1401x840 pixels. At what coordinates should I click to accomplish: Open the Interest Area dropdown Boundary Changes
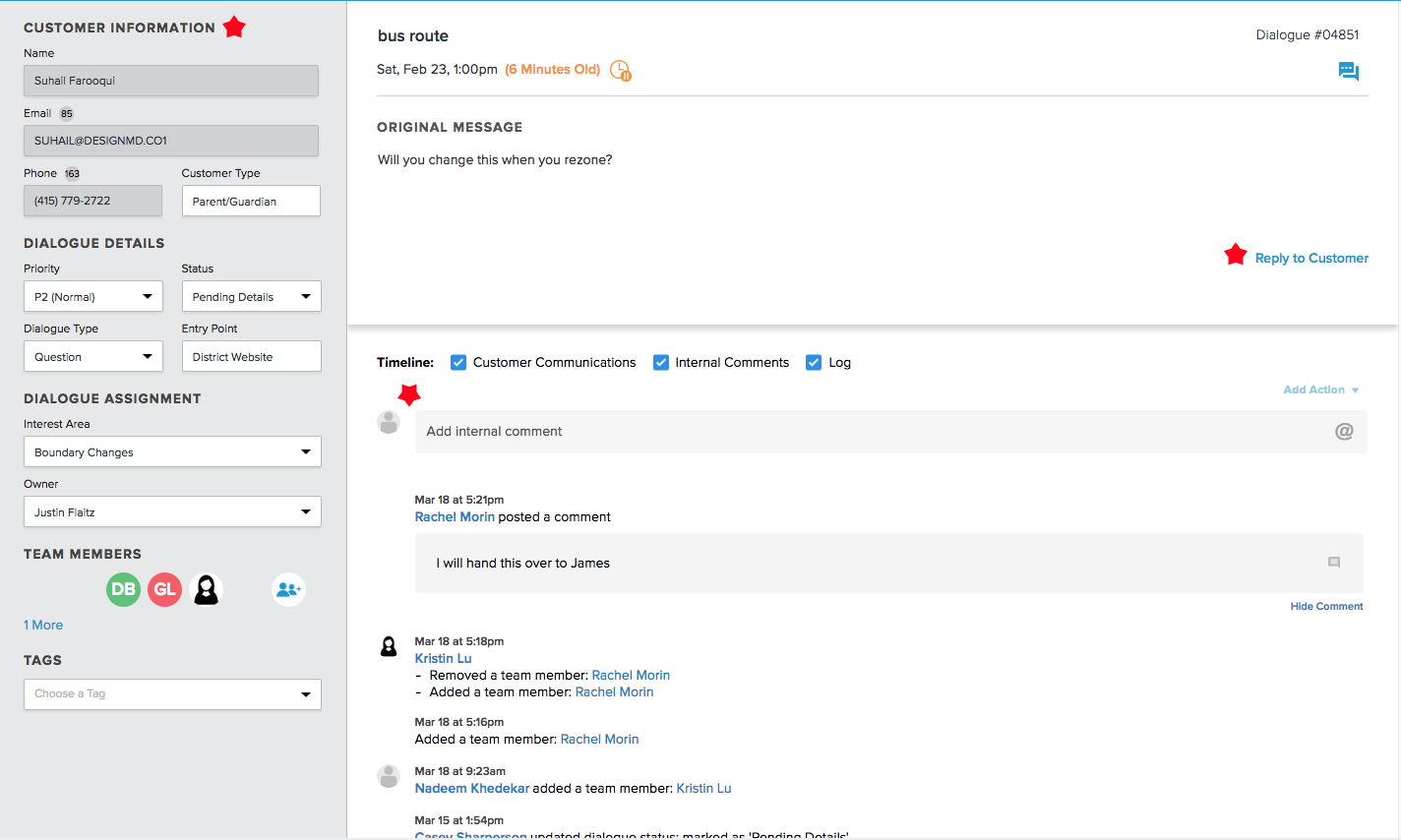tap(172, 451)
